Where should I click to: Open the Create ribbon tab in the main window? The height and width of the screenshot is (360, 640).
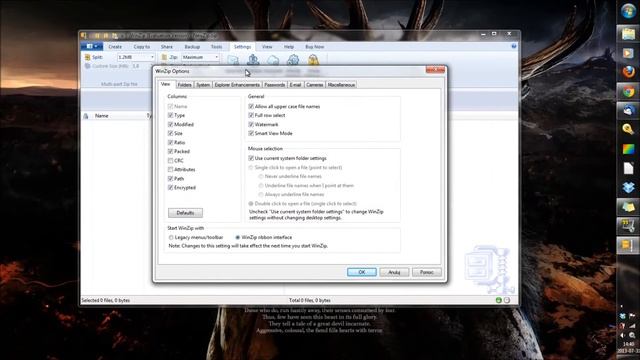pyautogui.click(x=115, y=47)
